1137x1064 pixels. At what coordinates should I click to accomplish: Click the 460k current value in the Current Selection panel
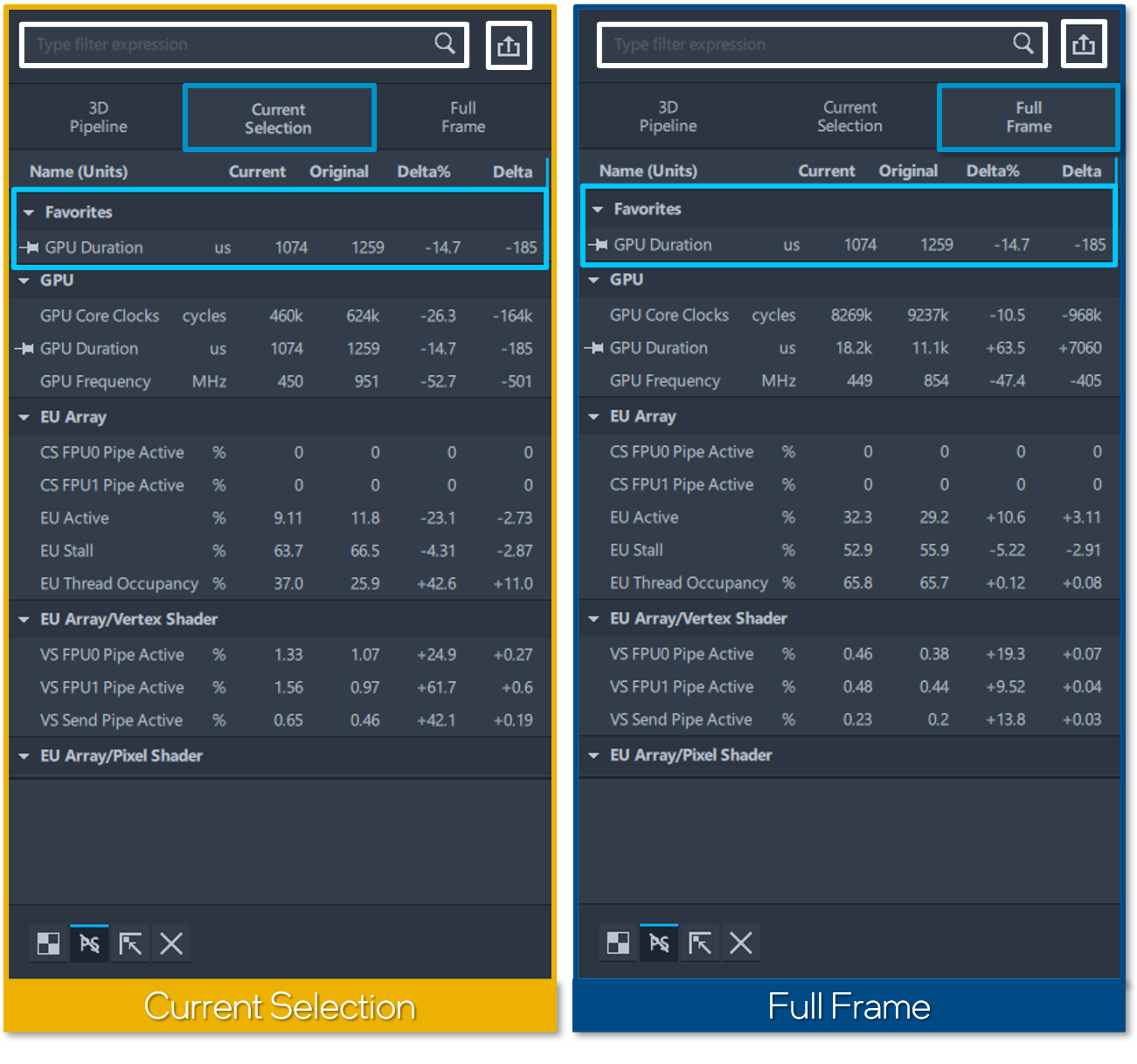click(286, 316)
